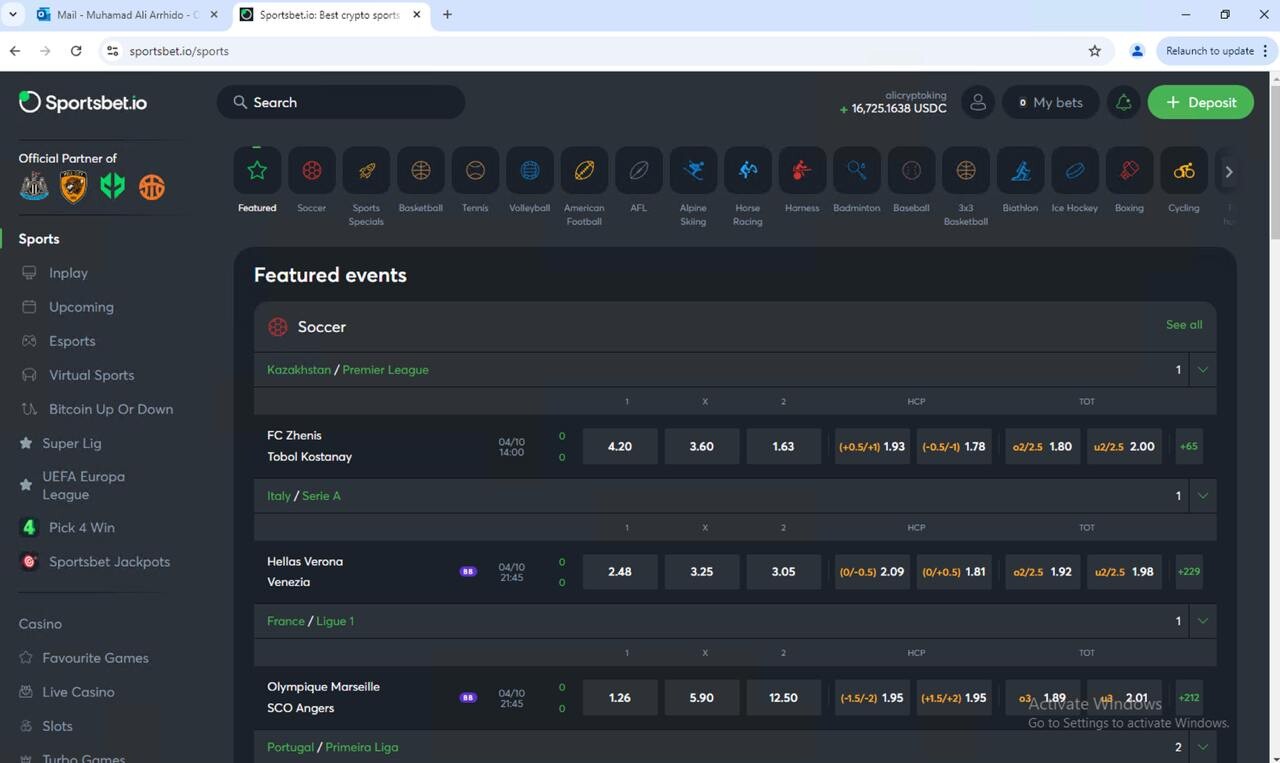Collapse the Kazakhstan Premier League section
The image size is (1280, 763).
(x=1203, y=370)
